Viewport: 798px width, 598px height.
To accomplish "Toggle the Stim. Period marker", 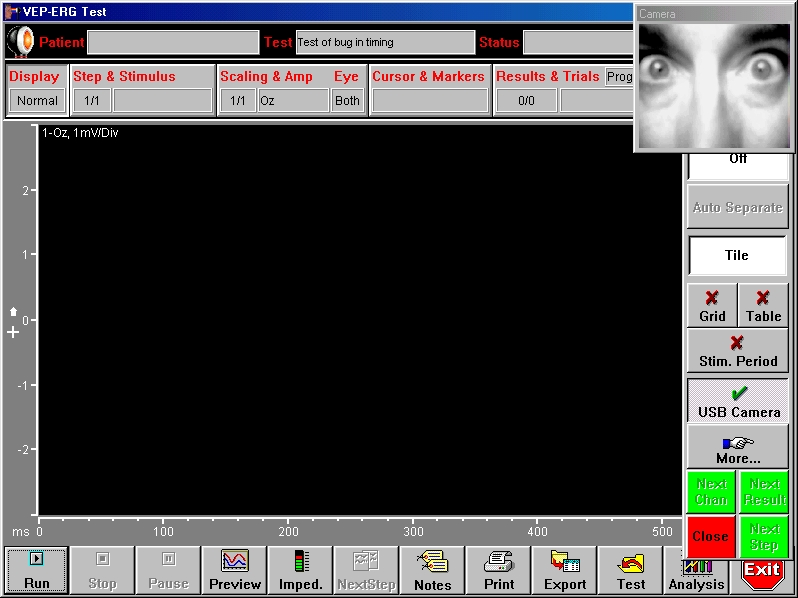I will [738, 351].
